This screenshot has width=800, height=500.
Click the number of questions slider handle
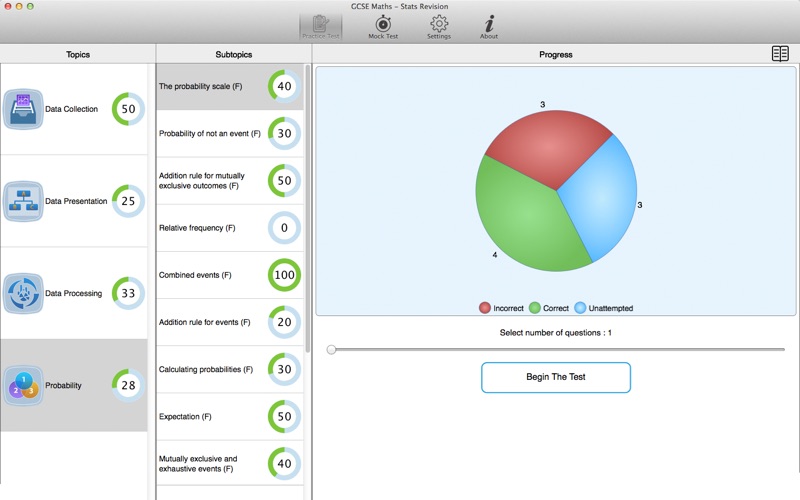(331, 349)
